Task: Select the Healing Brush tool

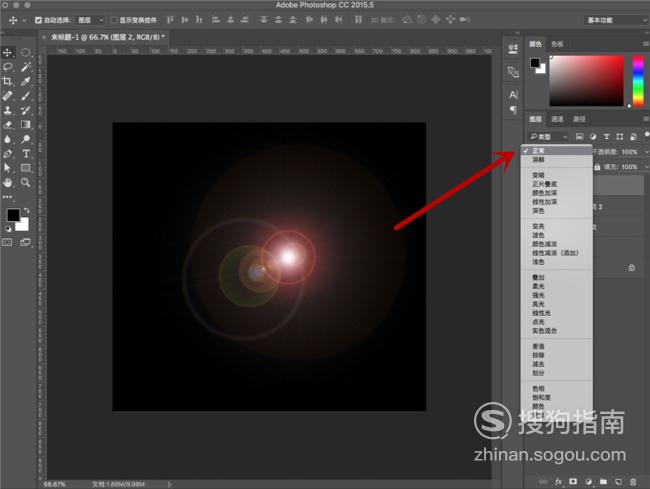Action: pos(7,96)
